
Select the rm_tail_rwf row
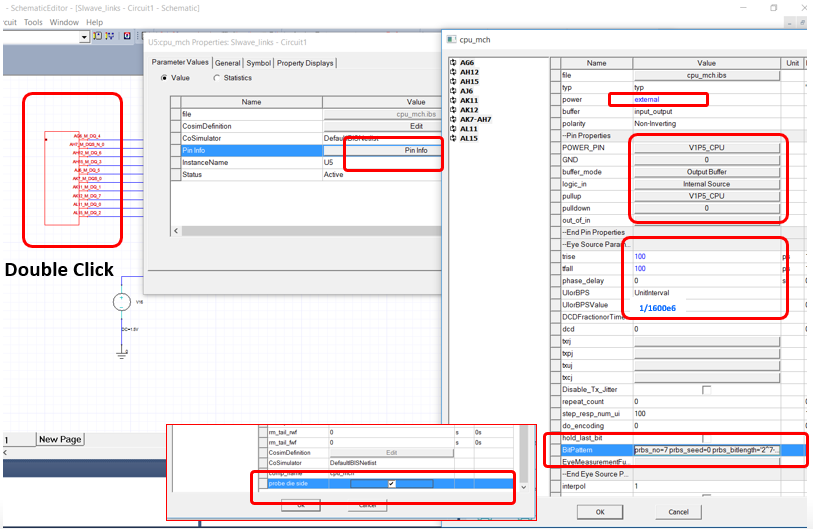point(386,432)
